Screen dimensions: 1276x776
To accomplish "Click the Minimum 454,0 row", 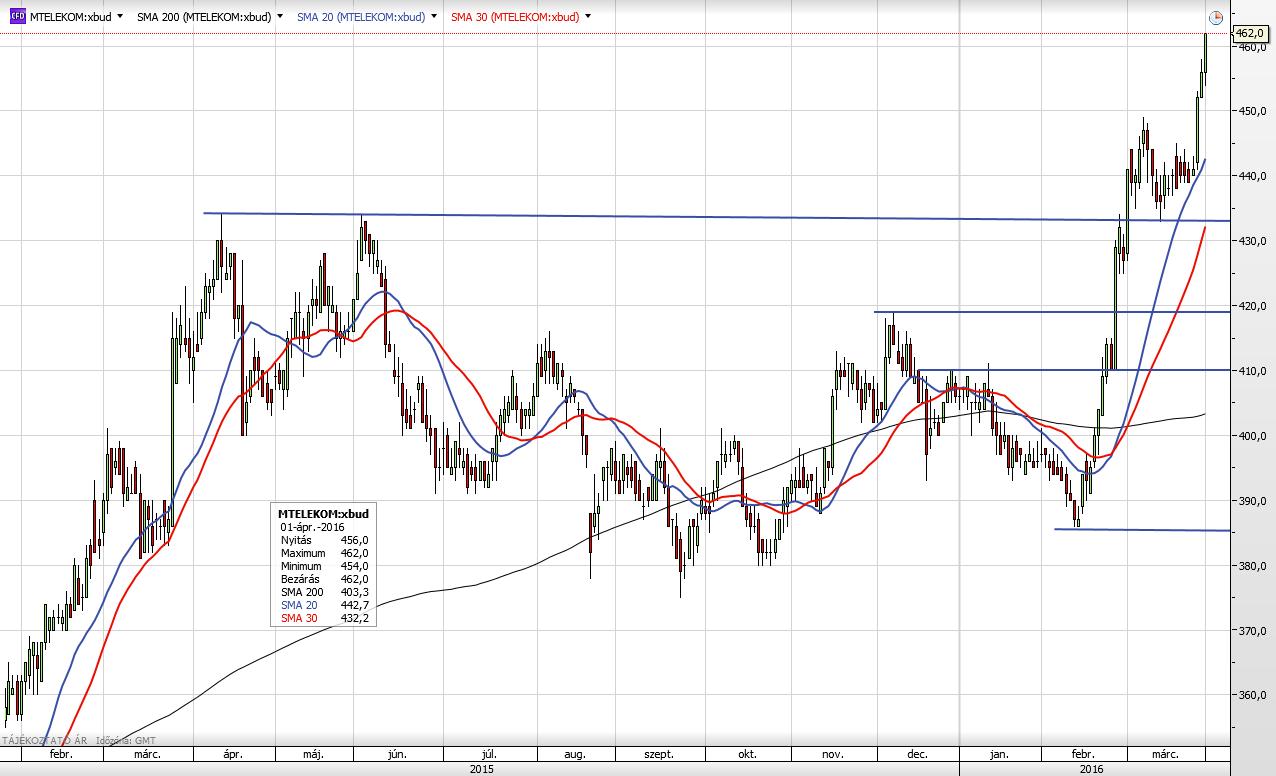I will tap(324, 565).
